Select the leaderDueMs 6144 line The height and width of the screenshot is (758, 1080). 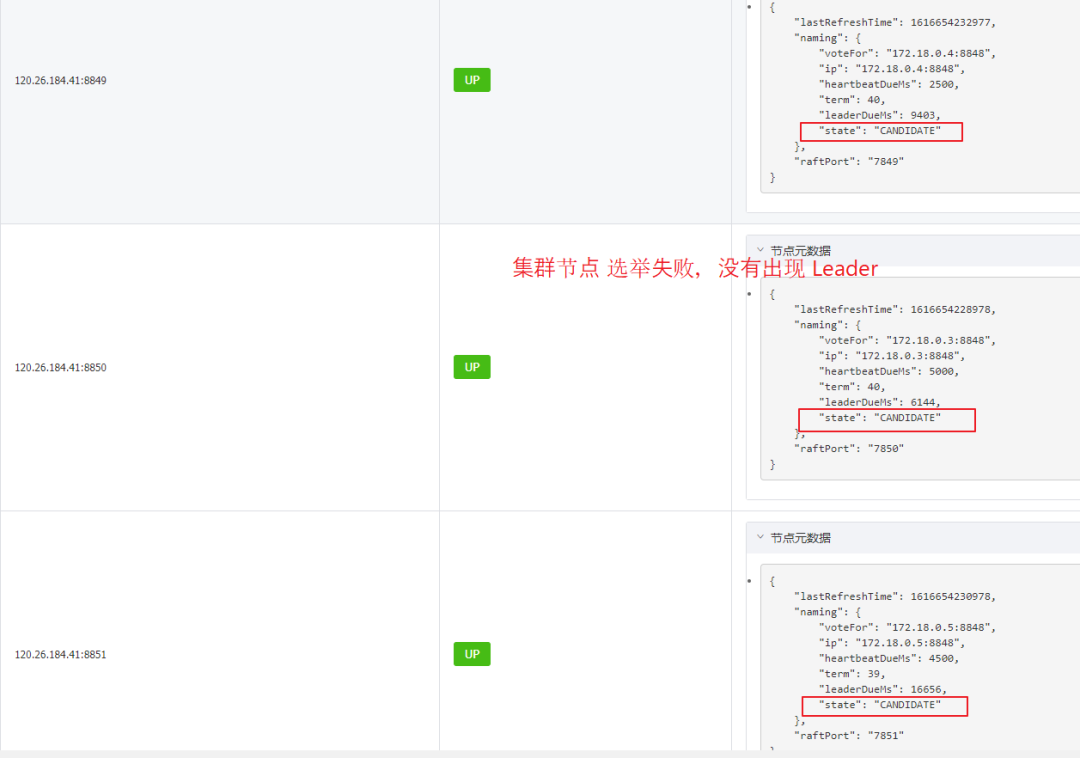point(880,403)
